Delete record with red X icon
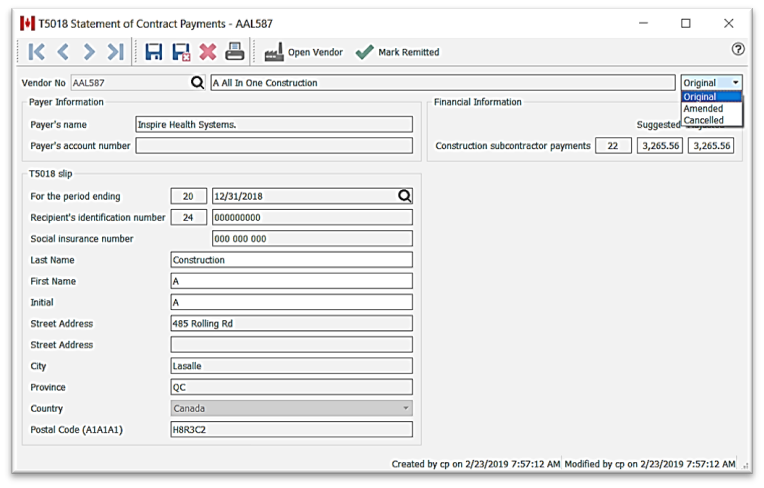This screenshot has height=488, width=764. (208, 52)
